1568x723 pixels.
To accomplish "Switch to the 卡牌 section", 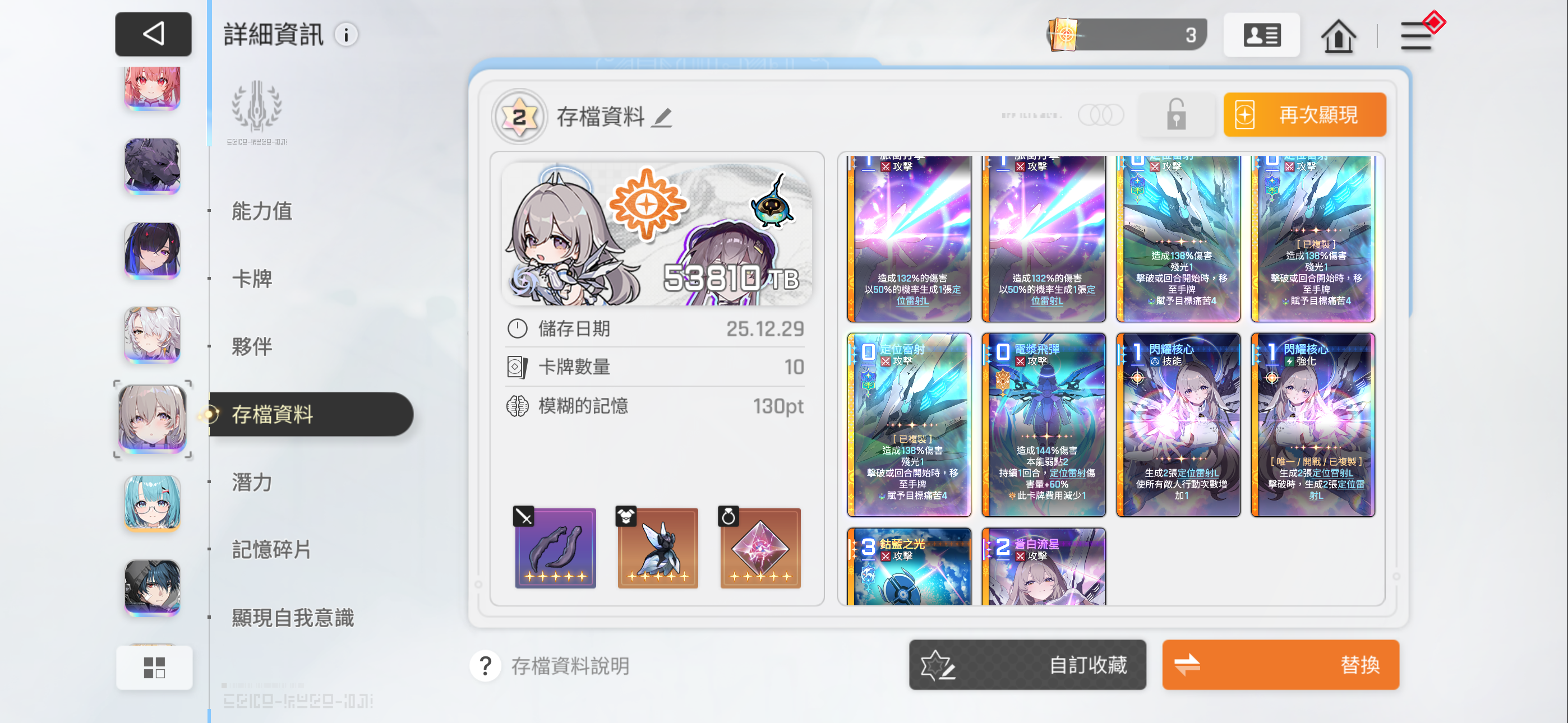I will click(252, 279).
